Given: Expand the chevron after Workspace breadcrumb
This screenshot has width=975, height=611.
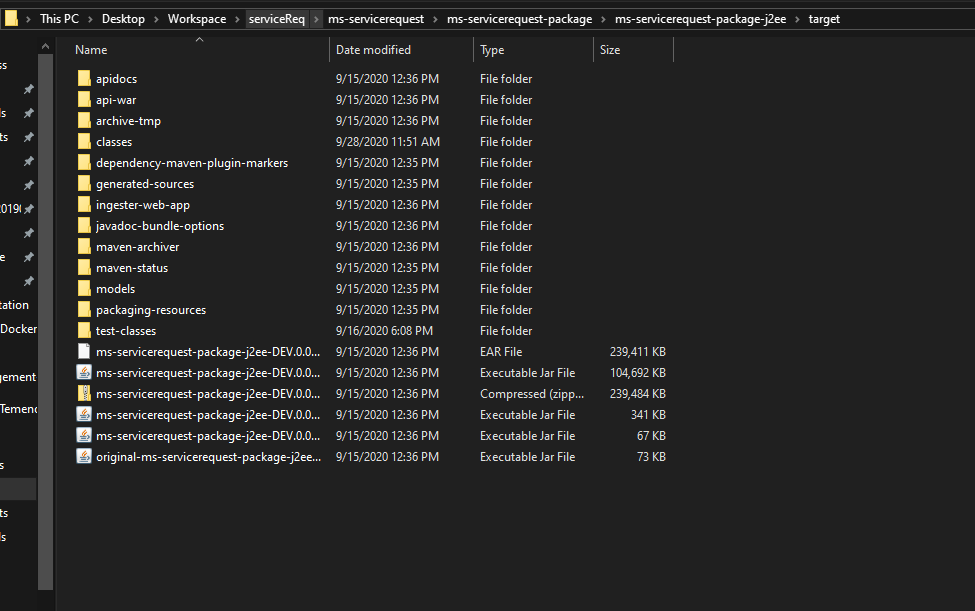Looking at the screenshot, I should coord(237,19).
